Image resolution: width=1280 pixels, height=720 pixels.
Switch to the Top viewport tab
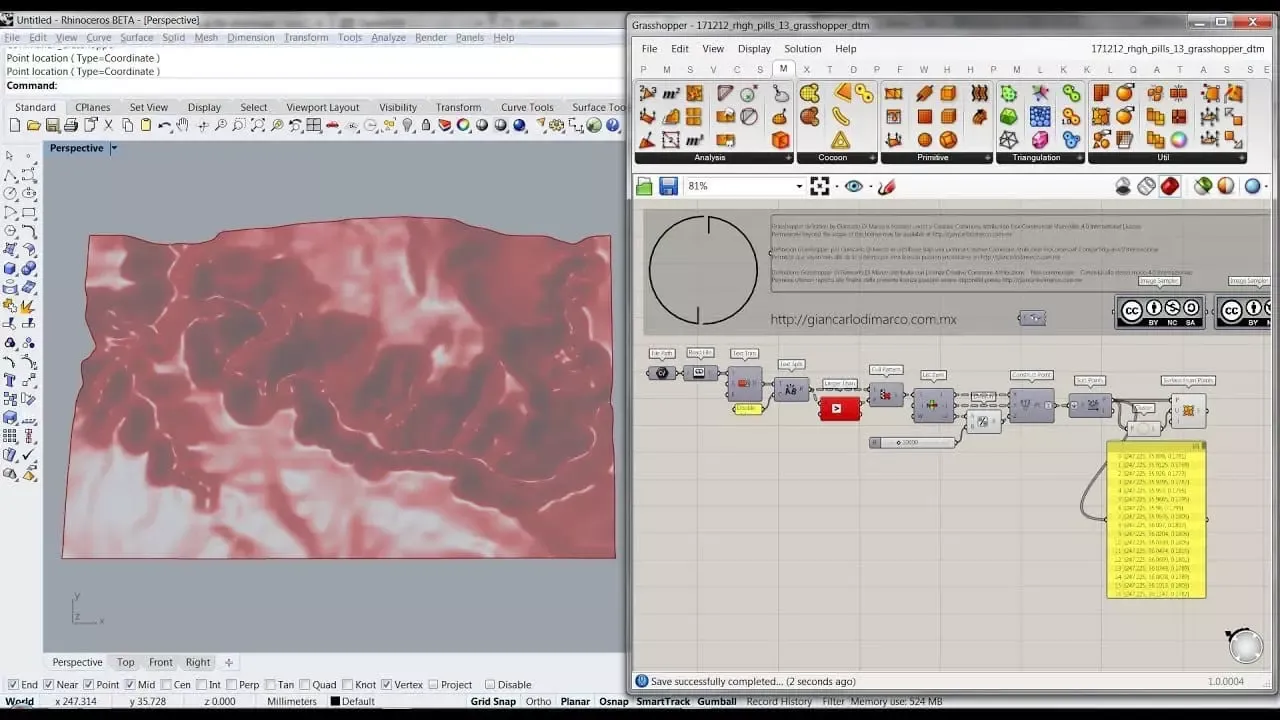[125, 662]
